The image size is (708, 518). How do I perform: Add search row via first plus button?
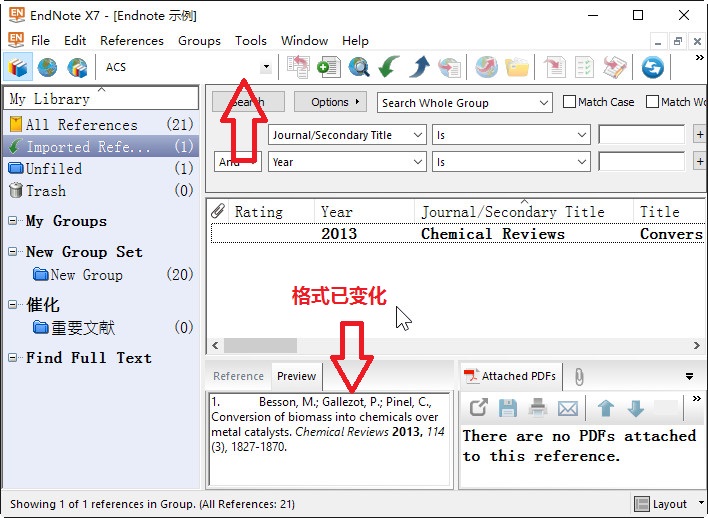coord(699,135)
